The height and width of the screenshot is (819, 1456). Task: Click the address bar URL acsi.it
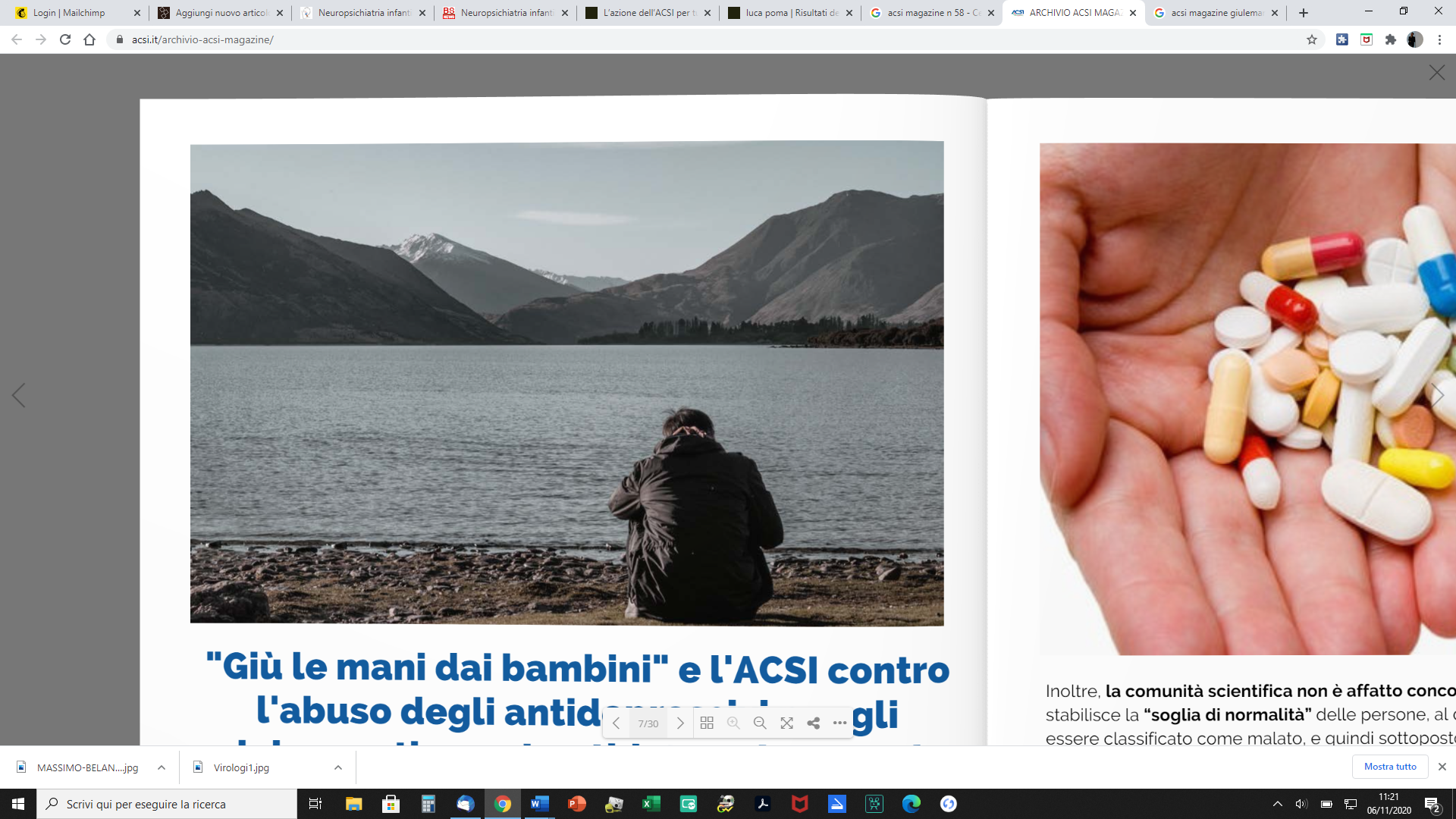click(202, 39)
